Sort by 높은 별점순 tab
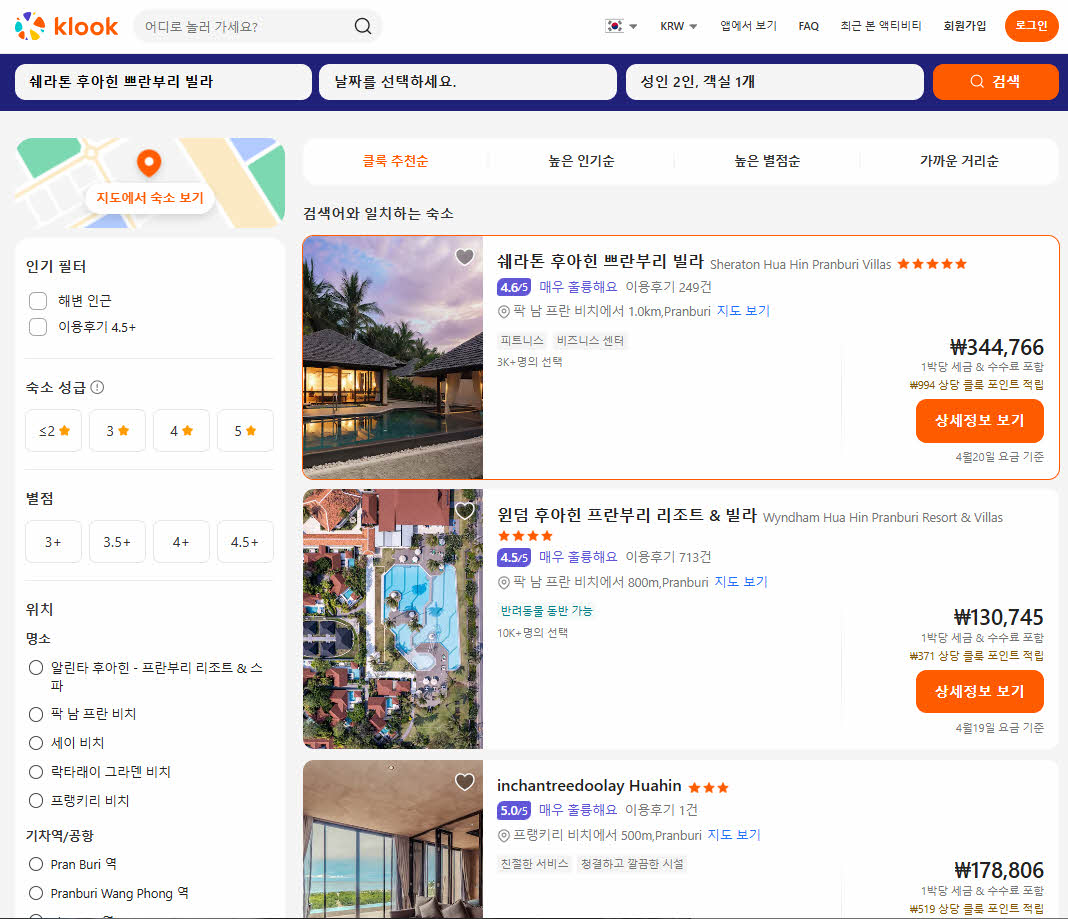This screenshot has width=1068, height=919. [x=767, y=161]
